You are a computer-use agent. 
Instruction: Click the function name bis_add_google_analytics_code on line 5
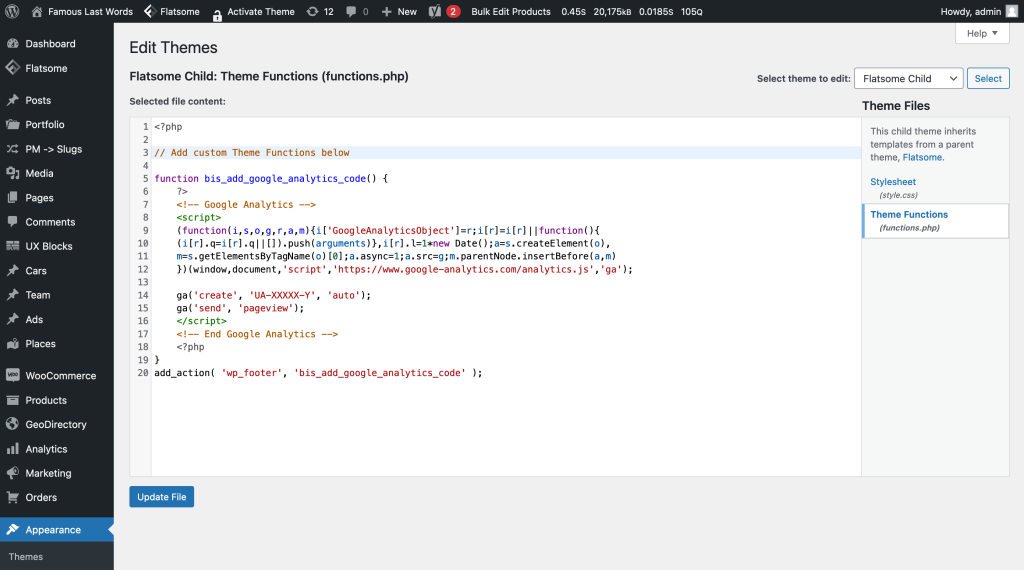pyautogui.click(x=285, y=178)
